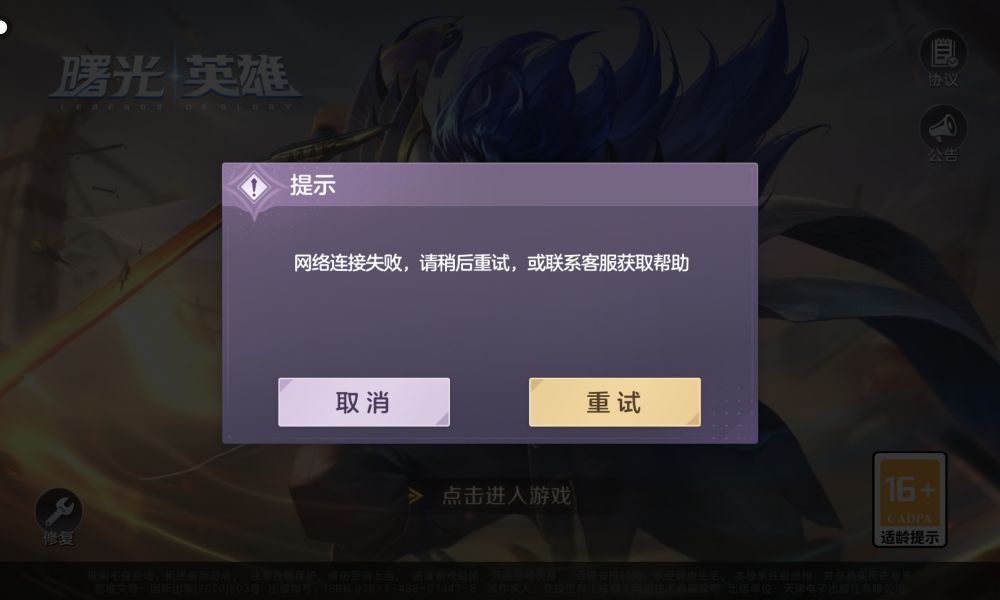Click the 16+ CADPA age rating badge
The image size is (1000, 600).
coord(909,499)
